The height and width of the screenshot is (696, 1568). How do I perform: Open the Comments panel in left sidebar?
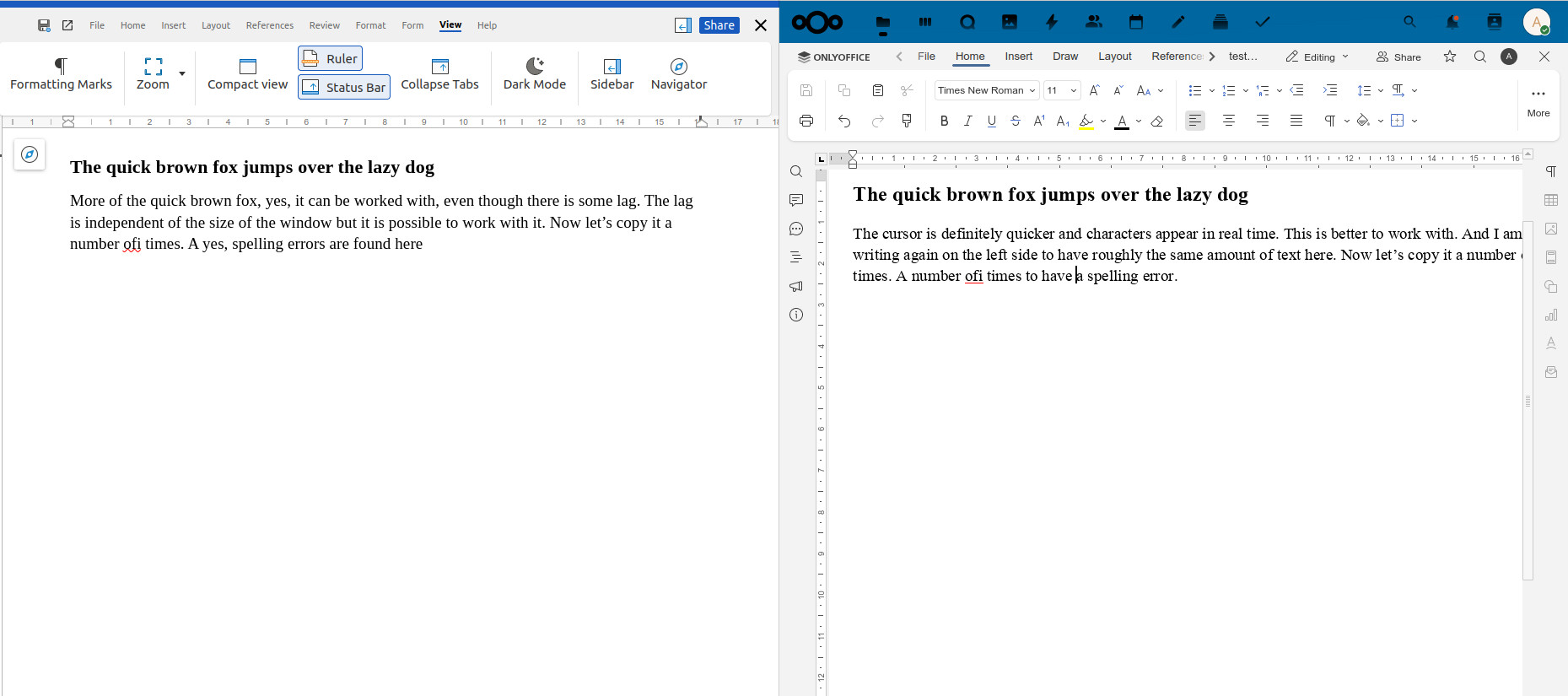click(796, 200)
